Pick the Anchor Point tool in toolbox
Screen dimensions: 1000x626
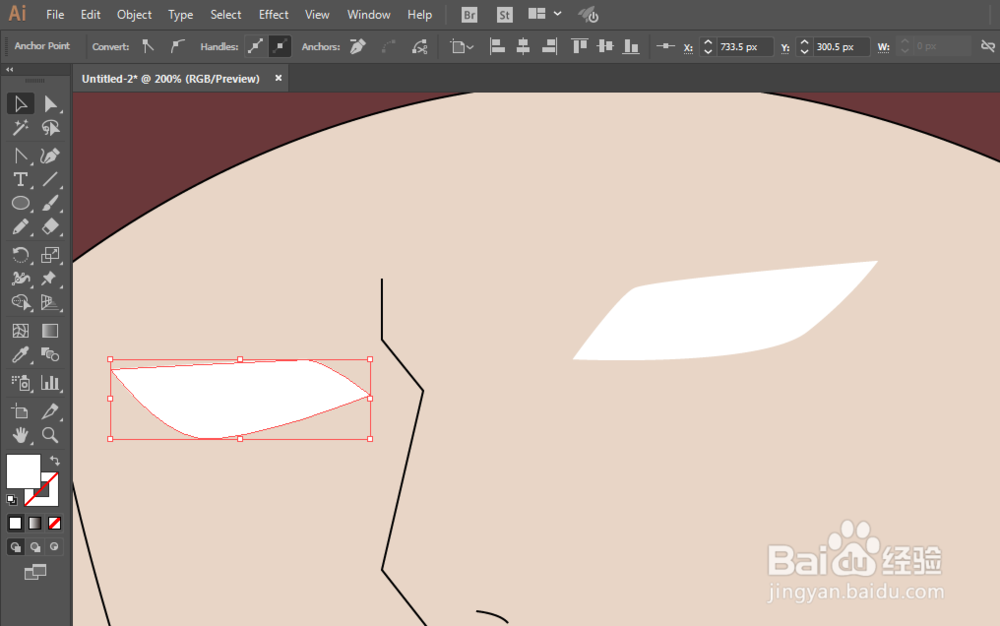(x=20, y=156)
